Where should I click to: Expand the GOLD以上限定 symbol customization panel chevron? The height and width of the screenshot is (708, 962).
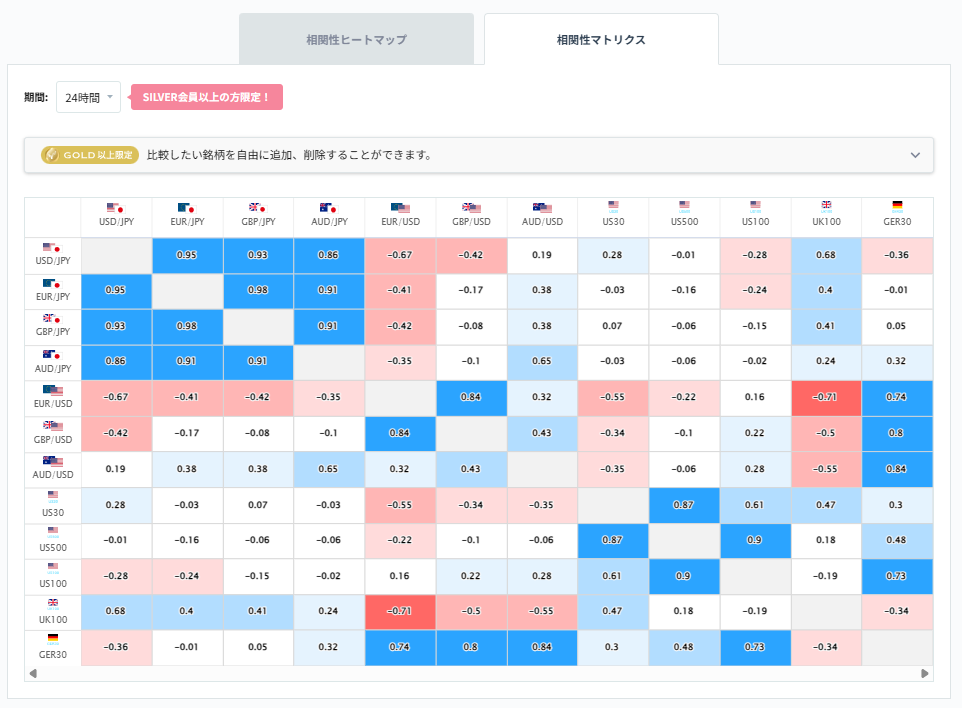click(914, 155)
